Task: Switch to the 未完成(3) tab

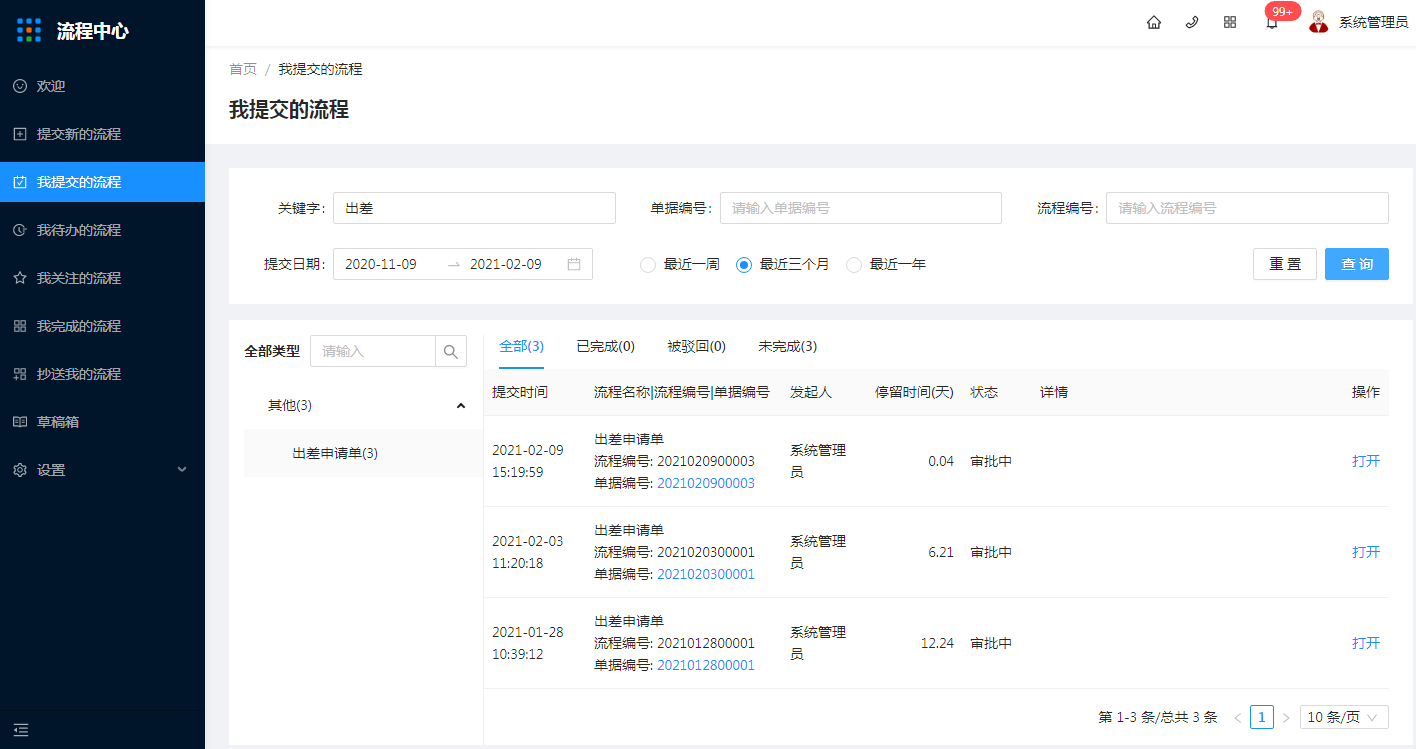Action: point(788,346)
